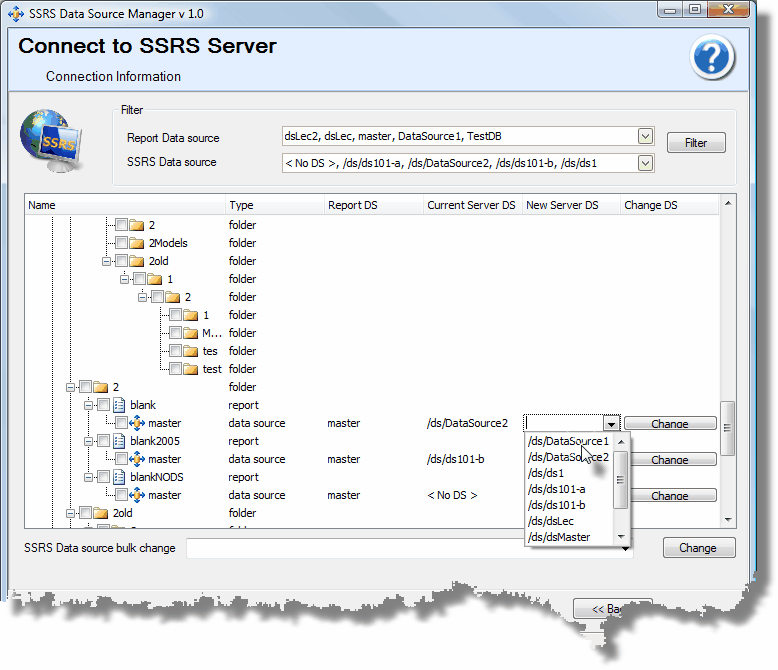Select the < No DS > current server cell
Viewport: 778px width, 670px height.
click(452, 495)
